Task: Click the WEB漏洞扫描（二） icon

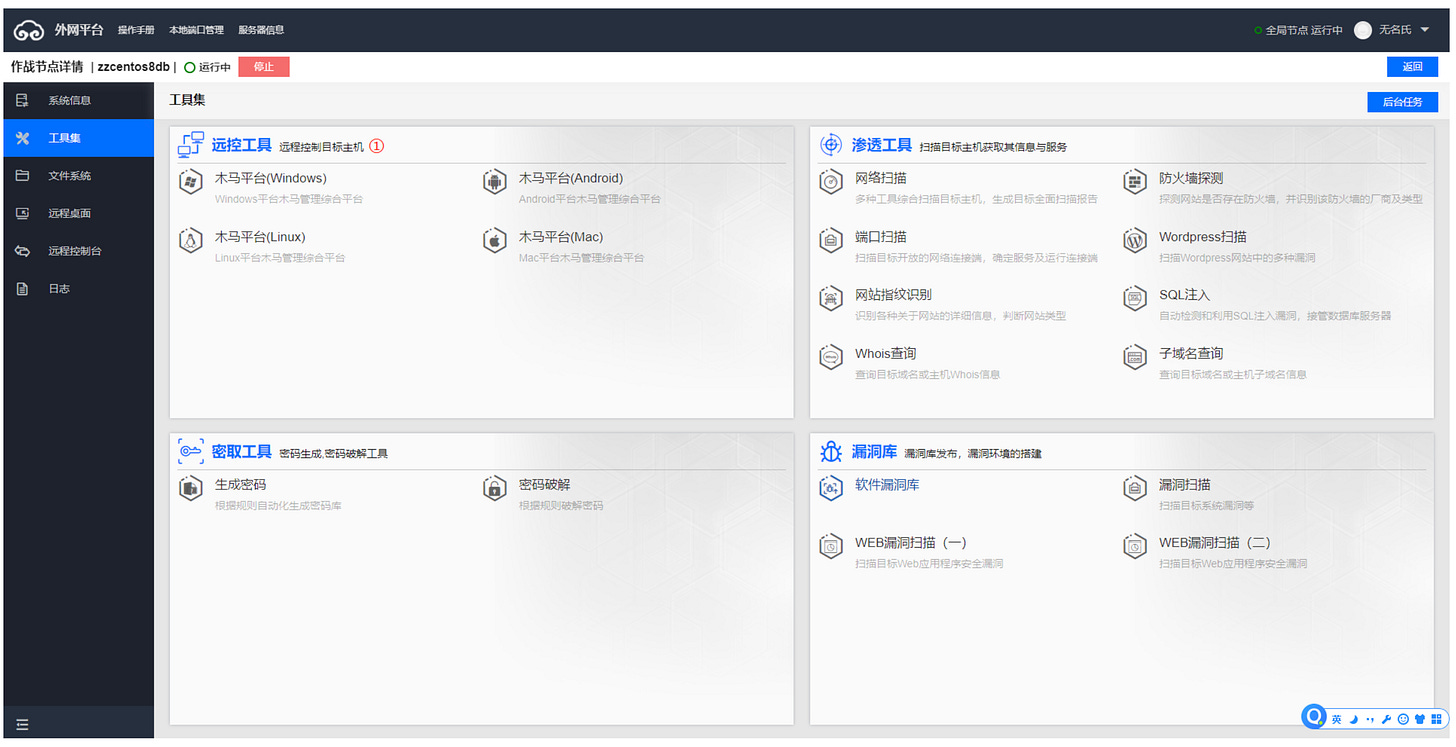Action: (1134, 547)
